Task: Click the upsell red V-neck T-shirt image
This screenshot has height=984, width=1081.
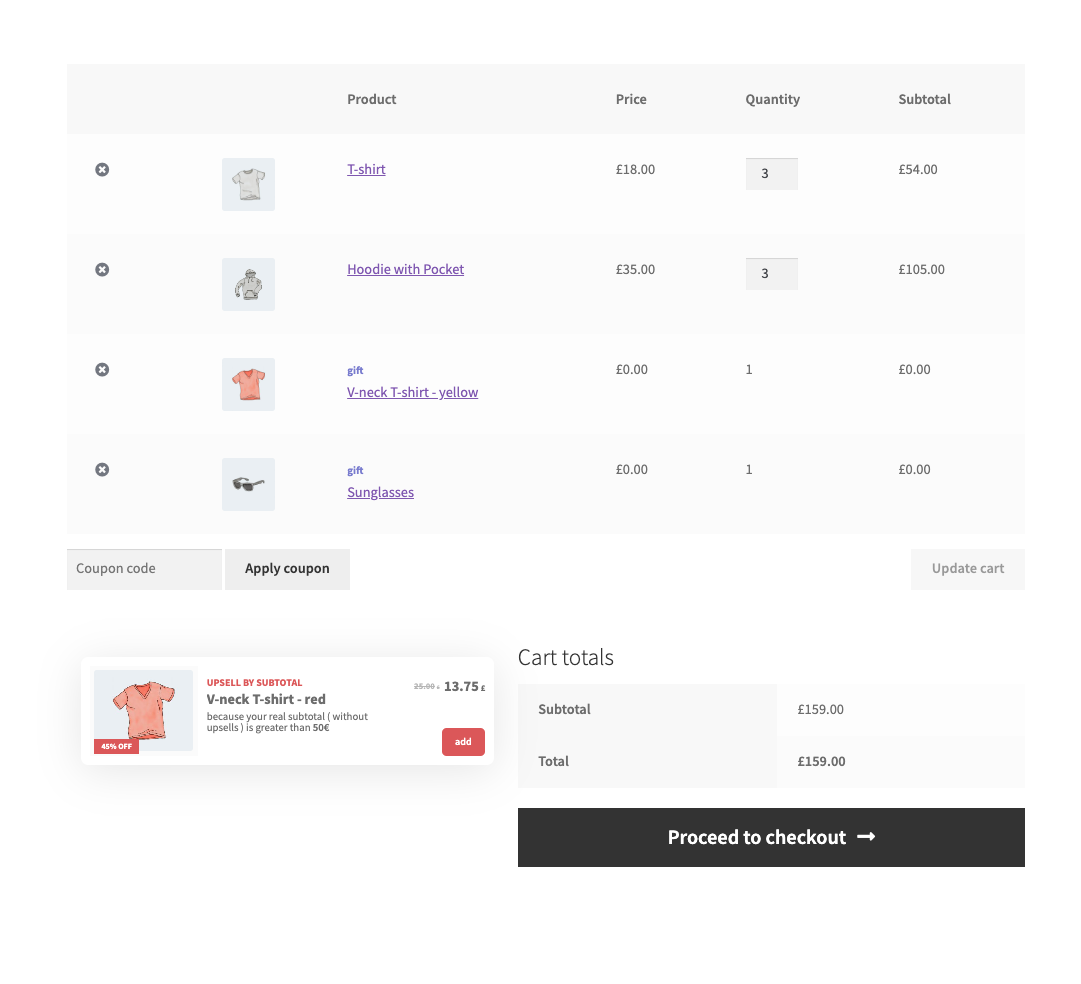Action: click(143, 710)
